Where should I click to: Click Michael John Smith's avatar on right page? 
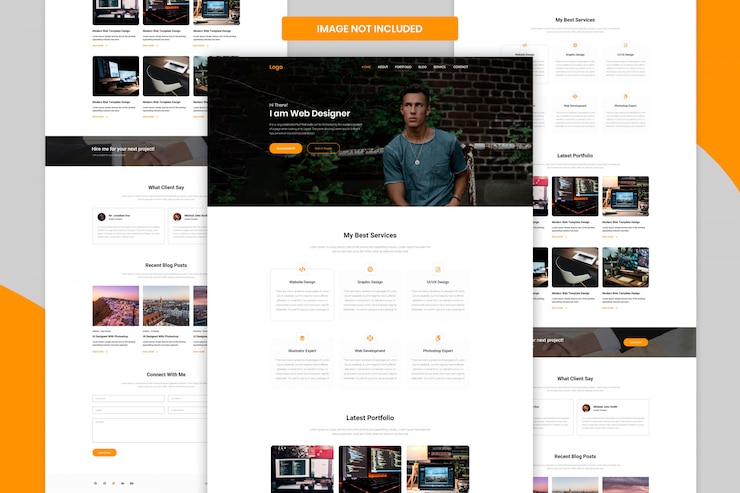586,408
